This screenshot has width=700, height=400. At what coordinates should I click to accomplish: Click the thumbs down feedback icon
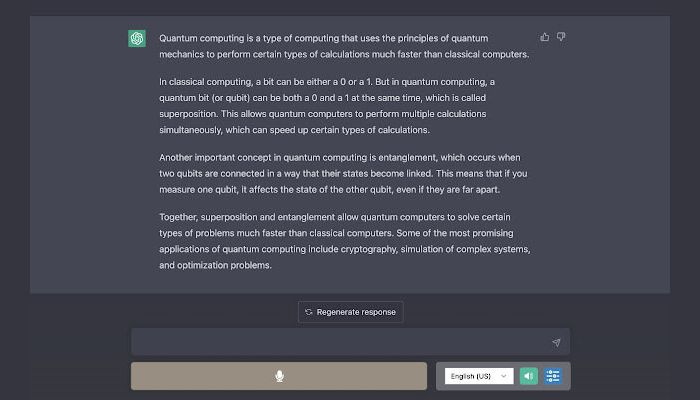[561, 37]
